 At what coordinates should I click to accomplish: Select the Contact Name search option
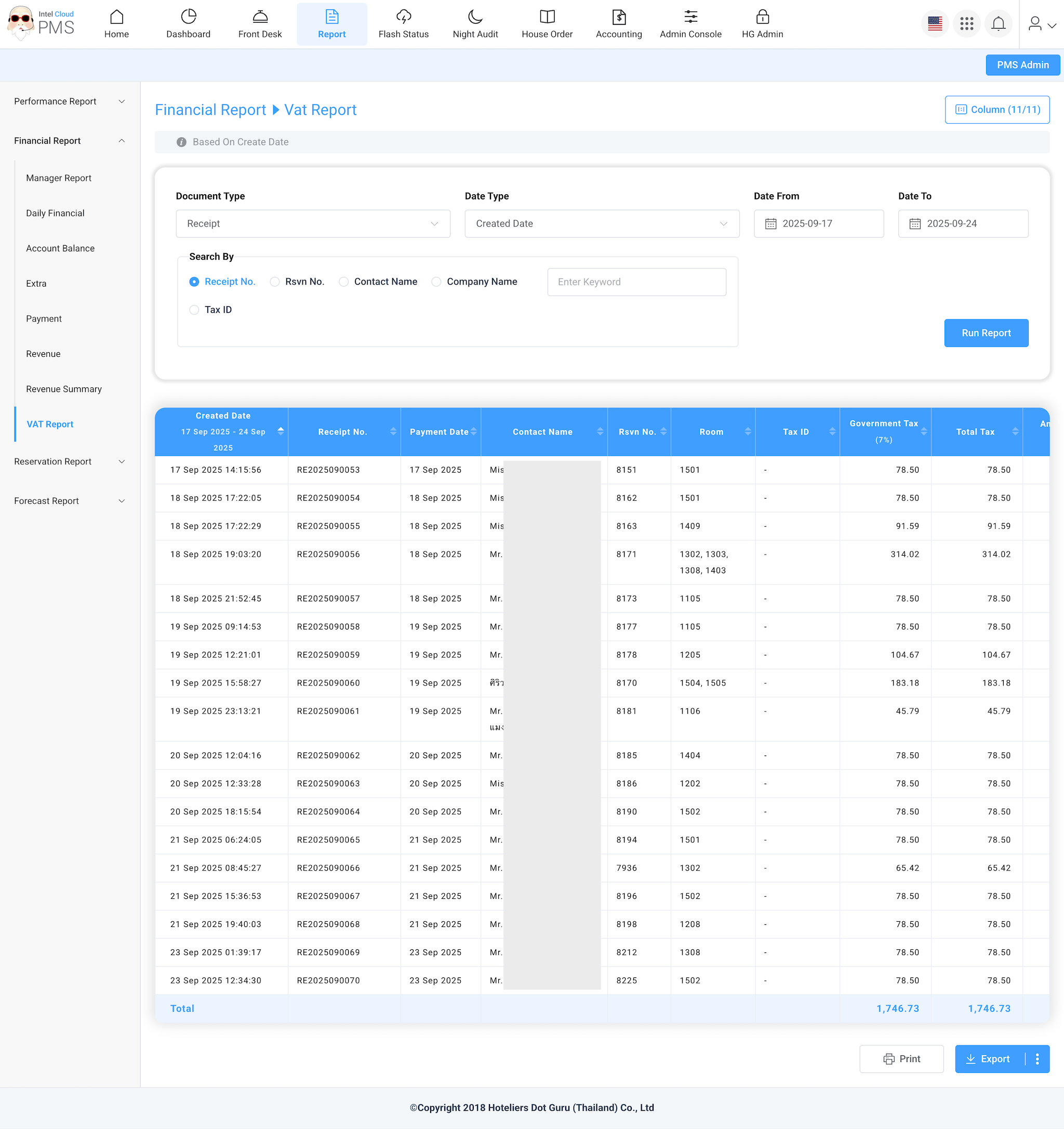point(344,281)
